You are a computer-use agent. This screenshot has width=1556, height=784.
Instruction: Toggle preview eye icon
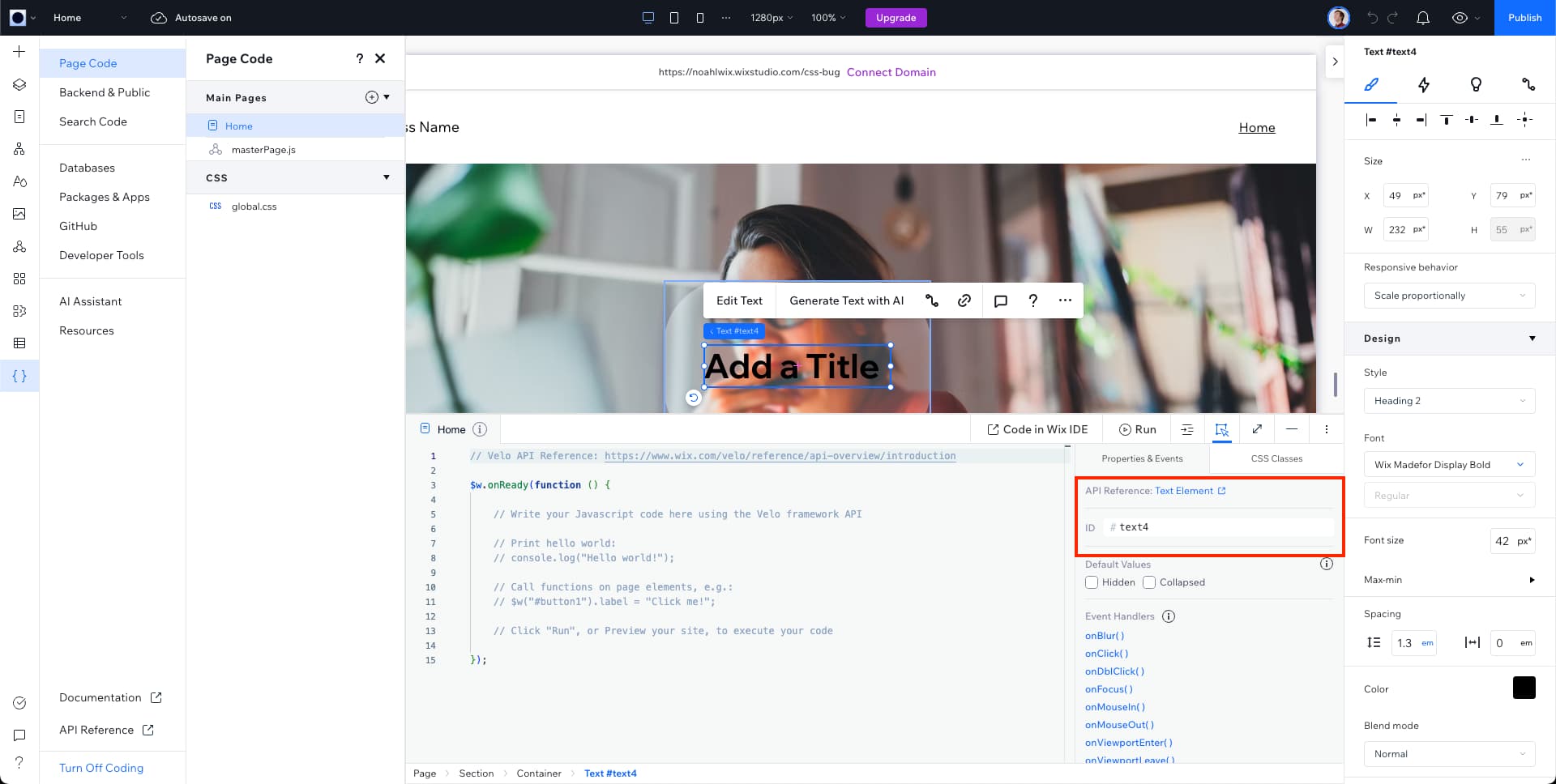[x=1460, y=18]
